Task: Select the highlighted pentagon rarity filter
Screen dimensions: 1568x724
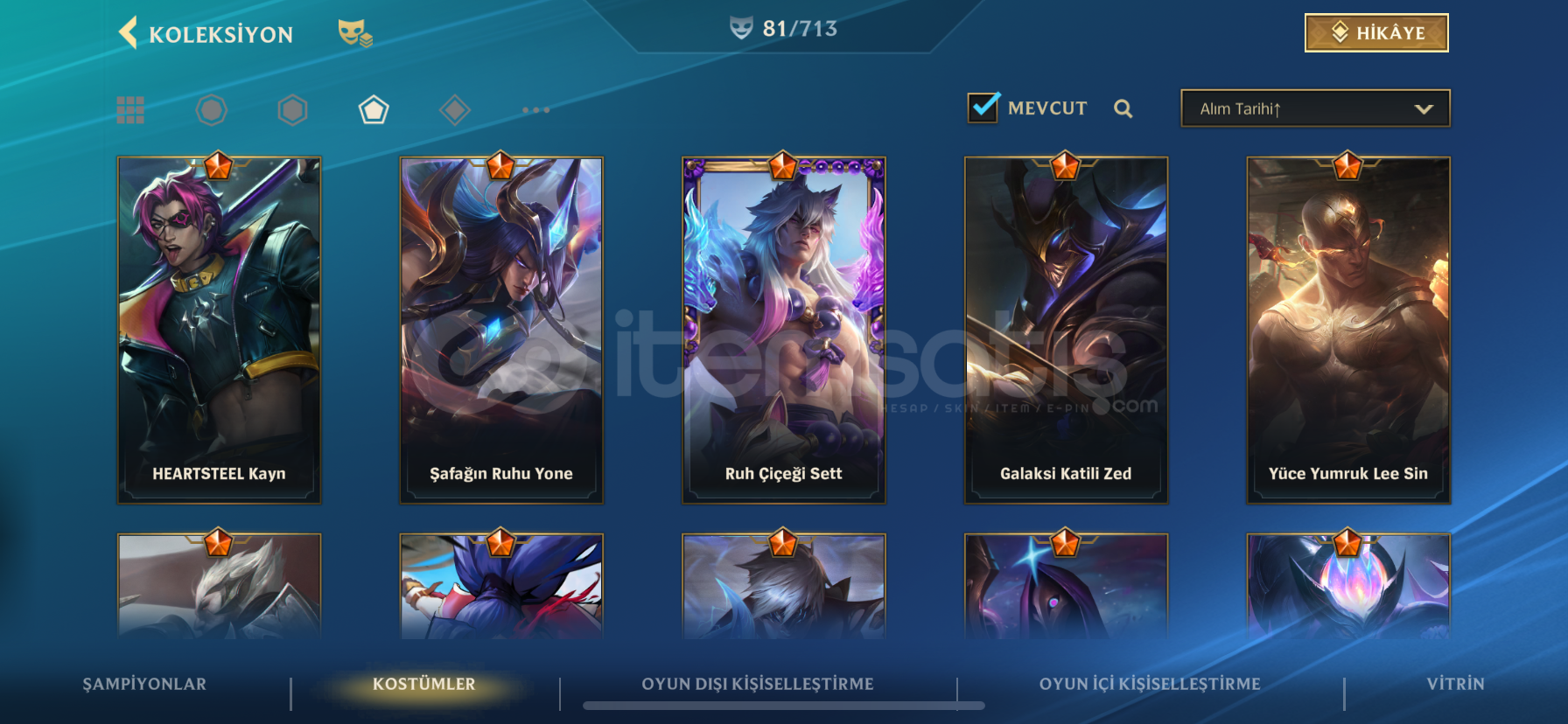Action: (374, 110)
